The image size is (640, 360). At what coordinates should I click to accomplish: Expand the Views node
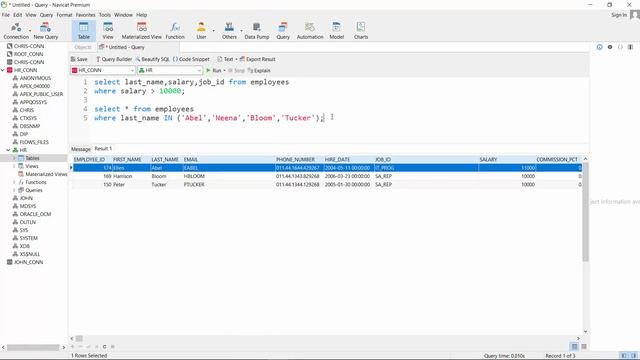coord(14,166)
